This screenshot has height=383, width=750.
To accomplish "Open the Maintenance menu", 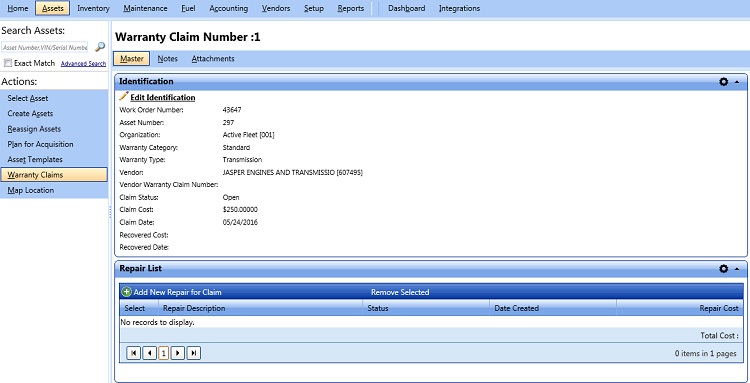I will click(145, 8).
